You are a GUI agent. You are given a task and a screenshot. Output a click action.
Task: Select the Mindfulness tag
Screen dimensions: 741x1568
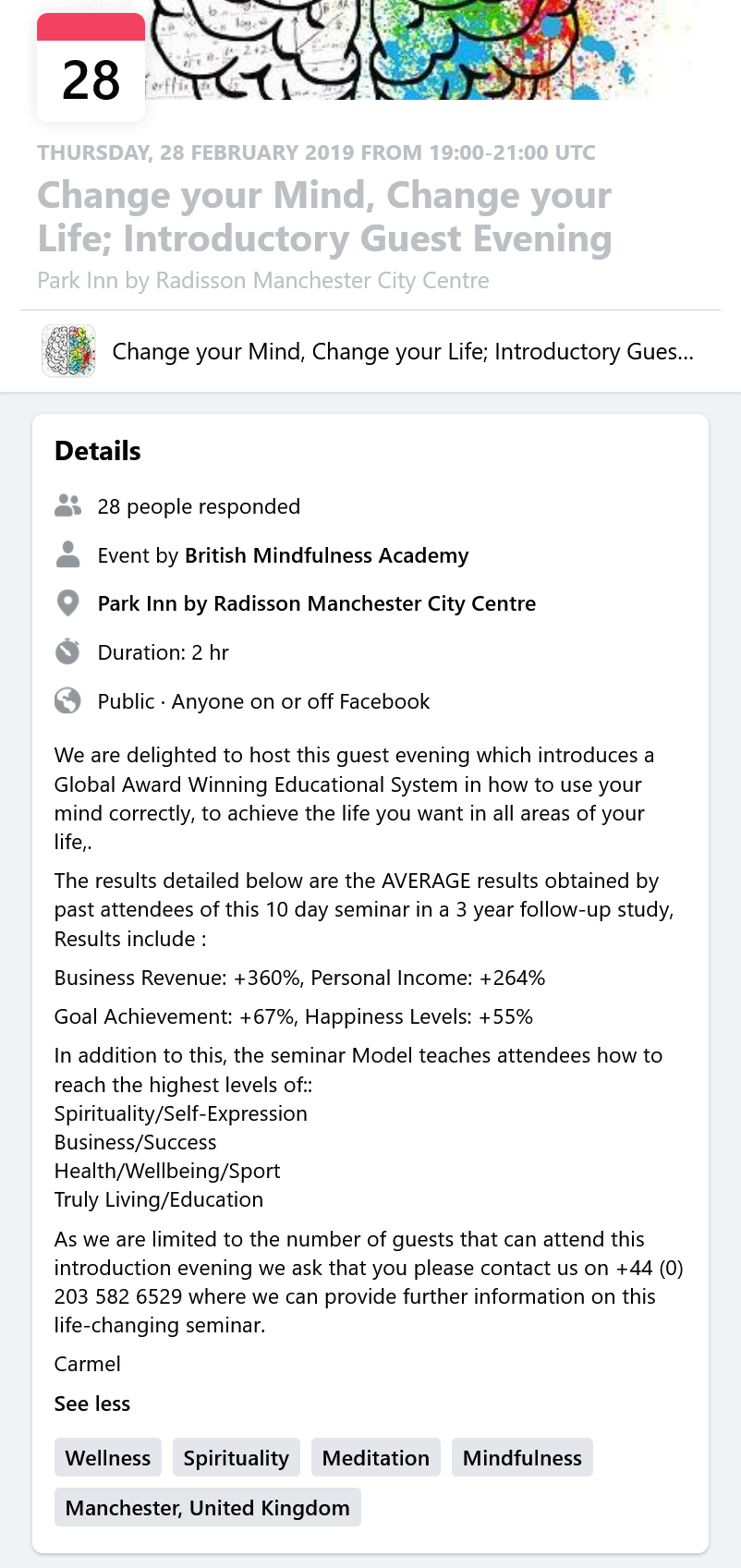pos(522,1458)
